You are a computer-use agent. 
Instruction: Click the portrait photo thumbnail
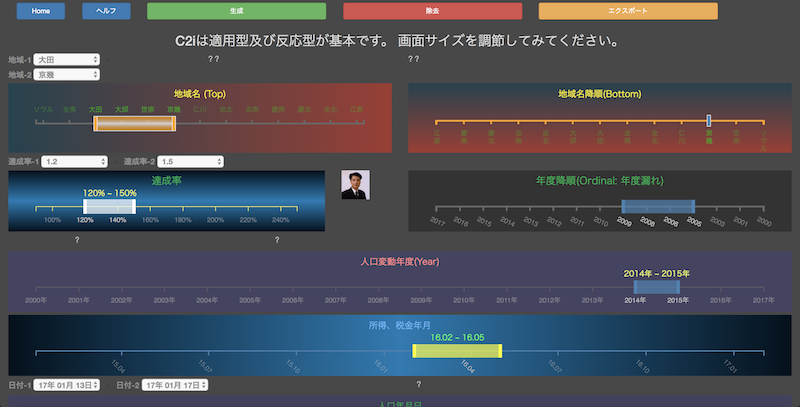tap(355, 185)
